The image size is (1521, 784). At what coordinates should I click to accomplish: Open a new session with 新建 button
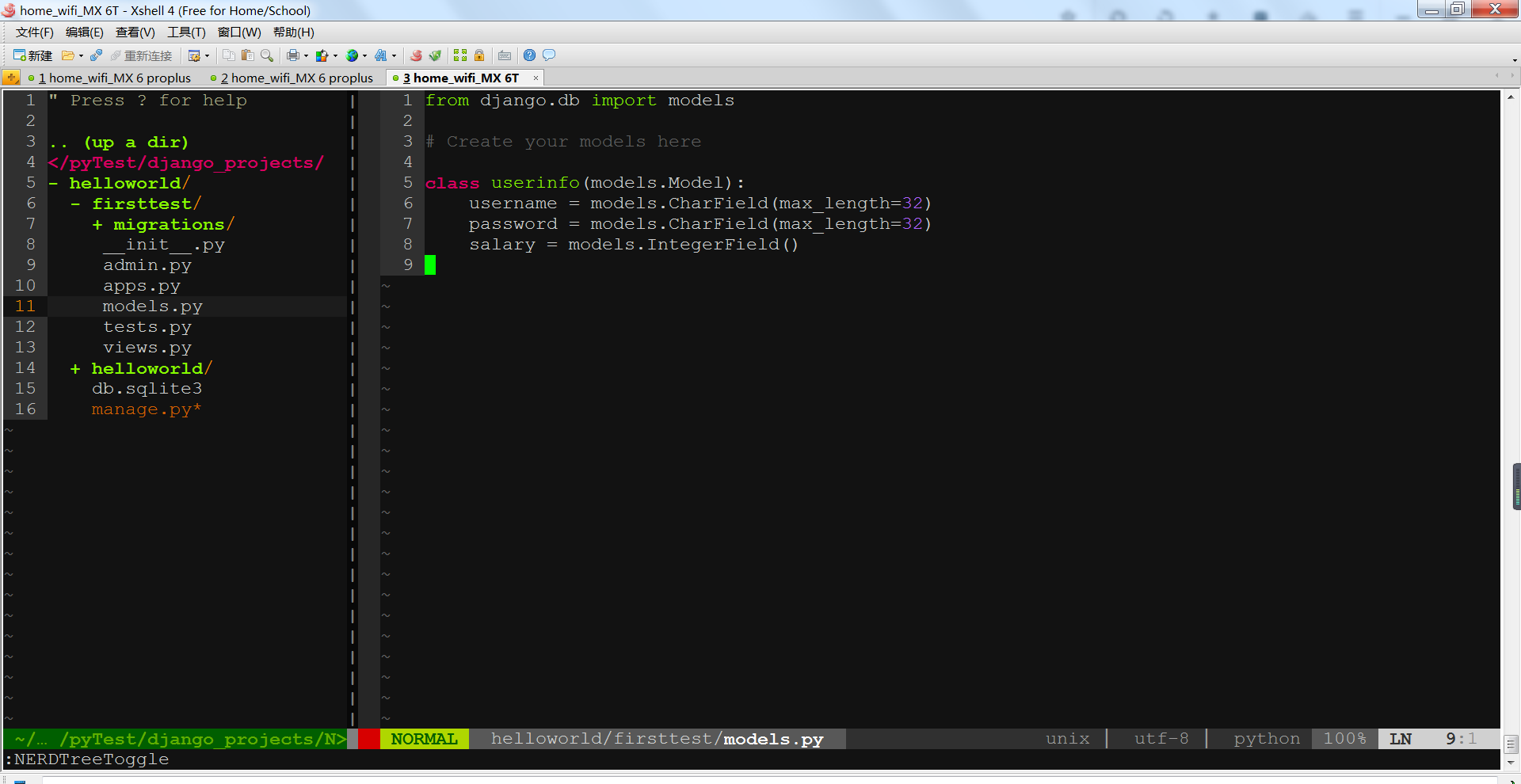tap(32, 55)
